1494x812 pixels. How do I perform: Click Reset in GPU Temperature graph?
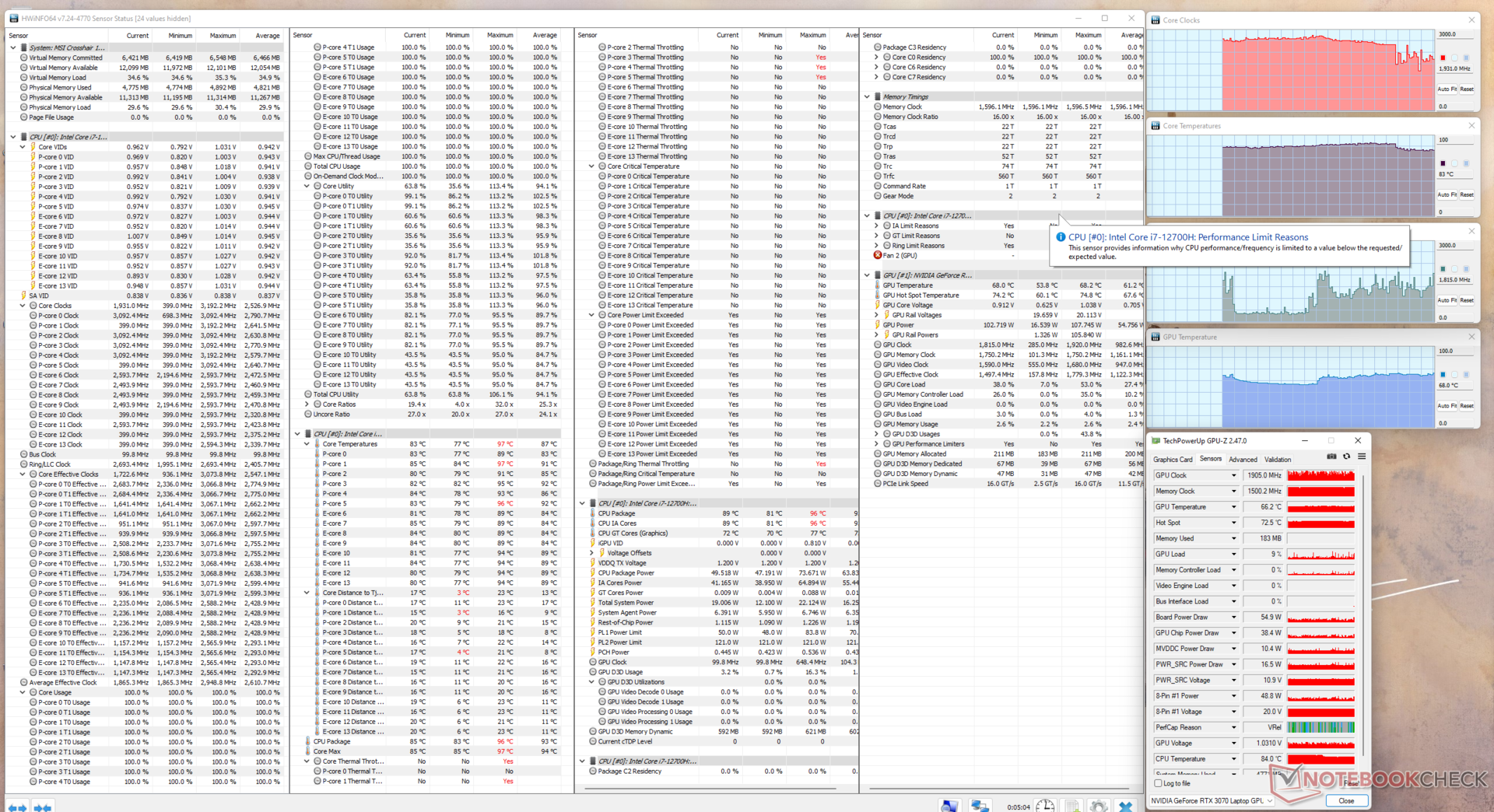pos(1467,405)
